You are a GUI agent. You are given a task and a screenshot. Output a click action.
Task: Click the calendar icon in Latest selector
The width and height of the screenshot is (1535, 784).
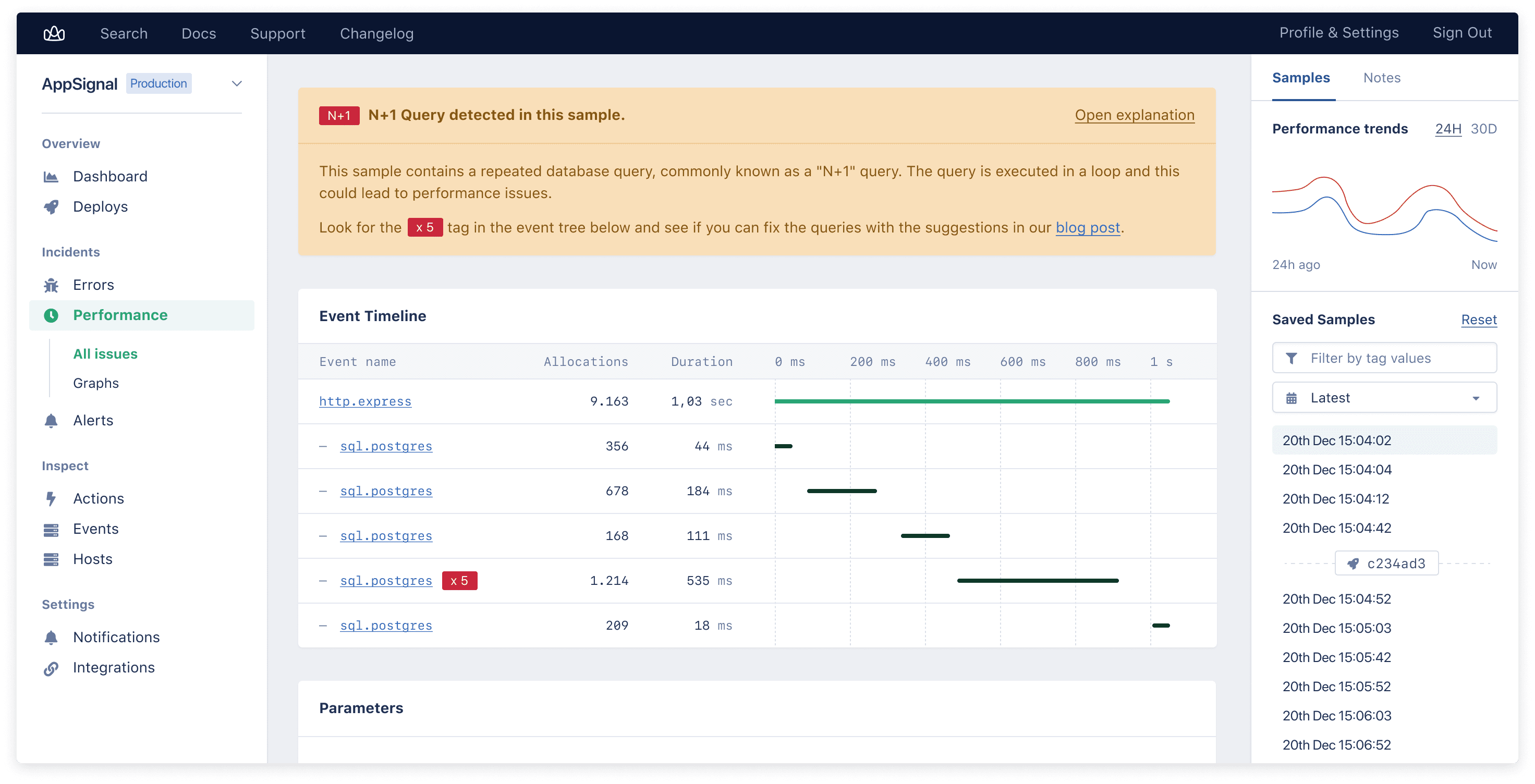click(x=1290, y=398)
